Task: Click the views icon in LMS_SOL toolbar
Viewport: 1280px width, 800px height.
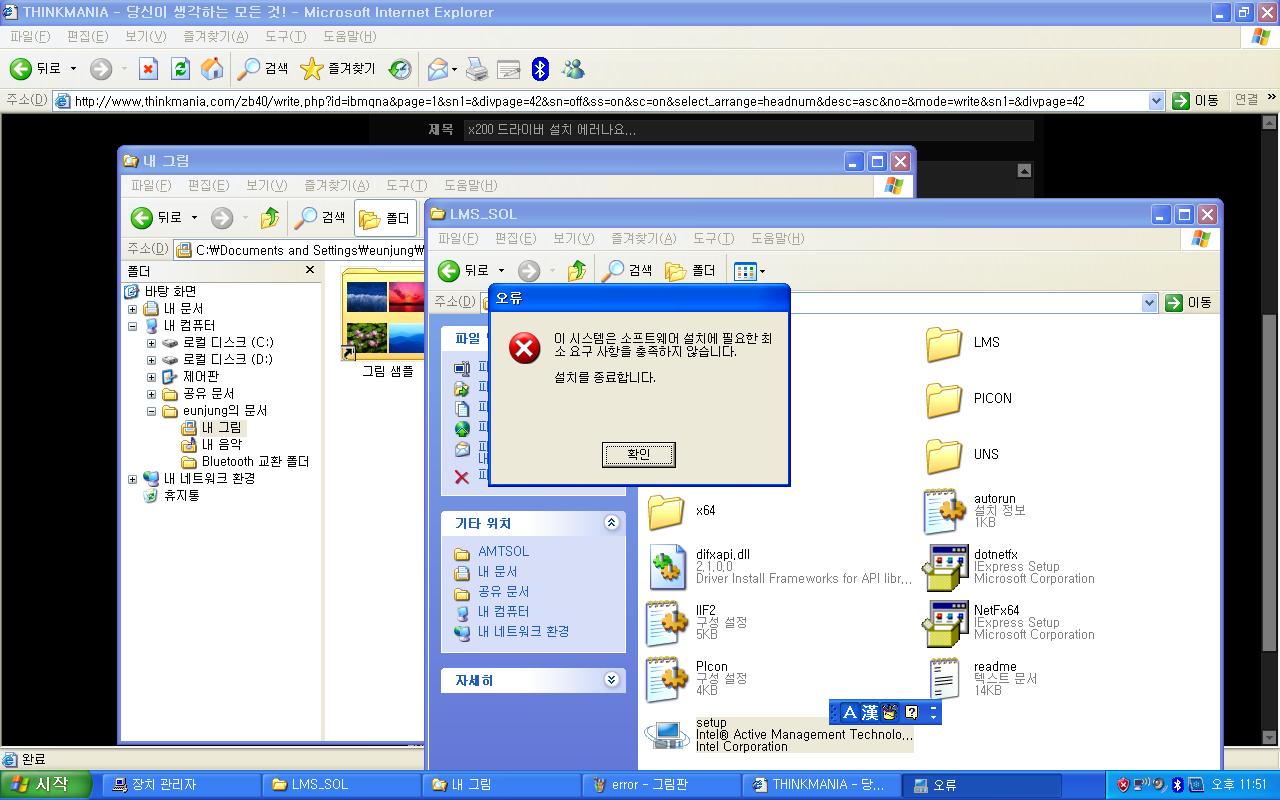Action: pos(746,271)
